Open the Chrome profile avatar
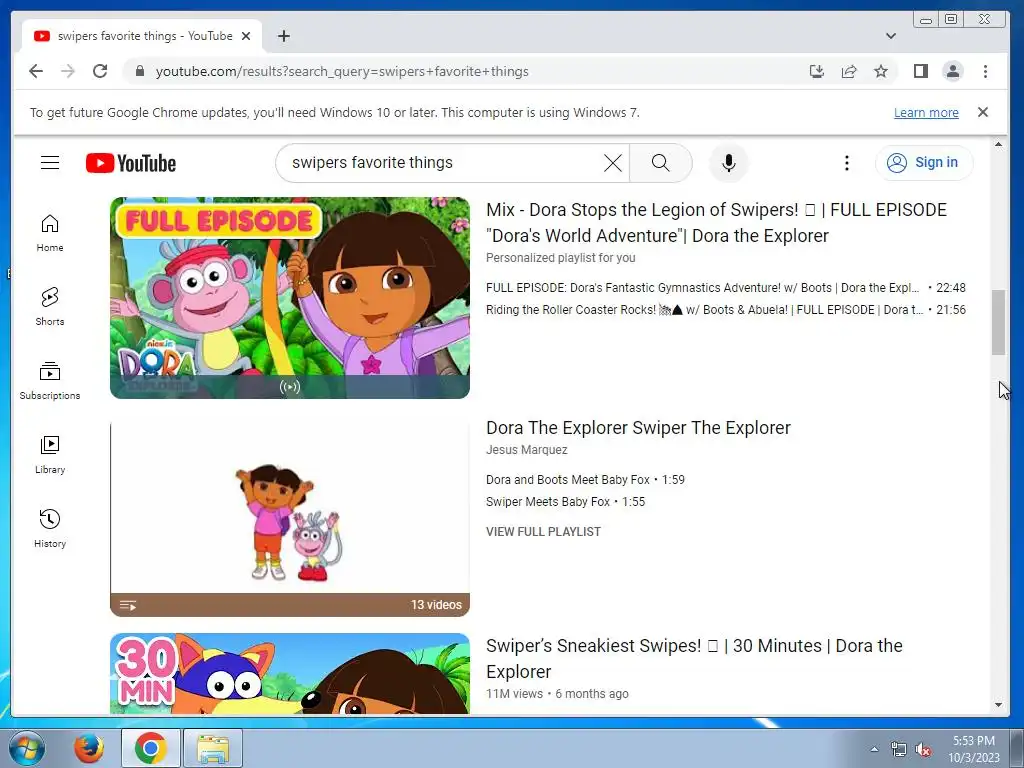The width and height of the screenshot is (1024, 768). tap(953, 71)
